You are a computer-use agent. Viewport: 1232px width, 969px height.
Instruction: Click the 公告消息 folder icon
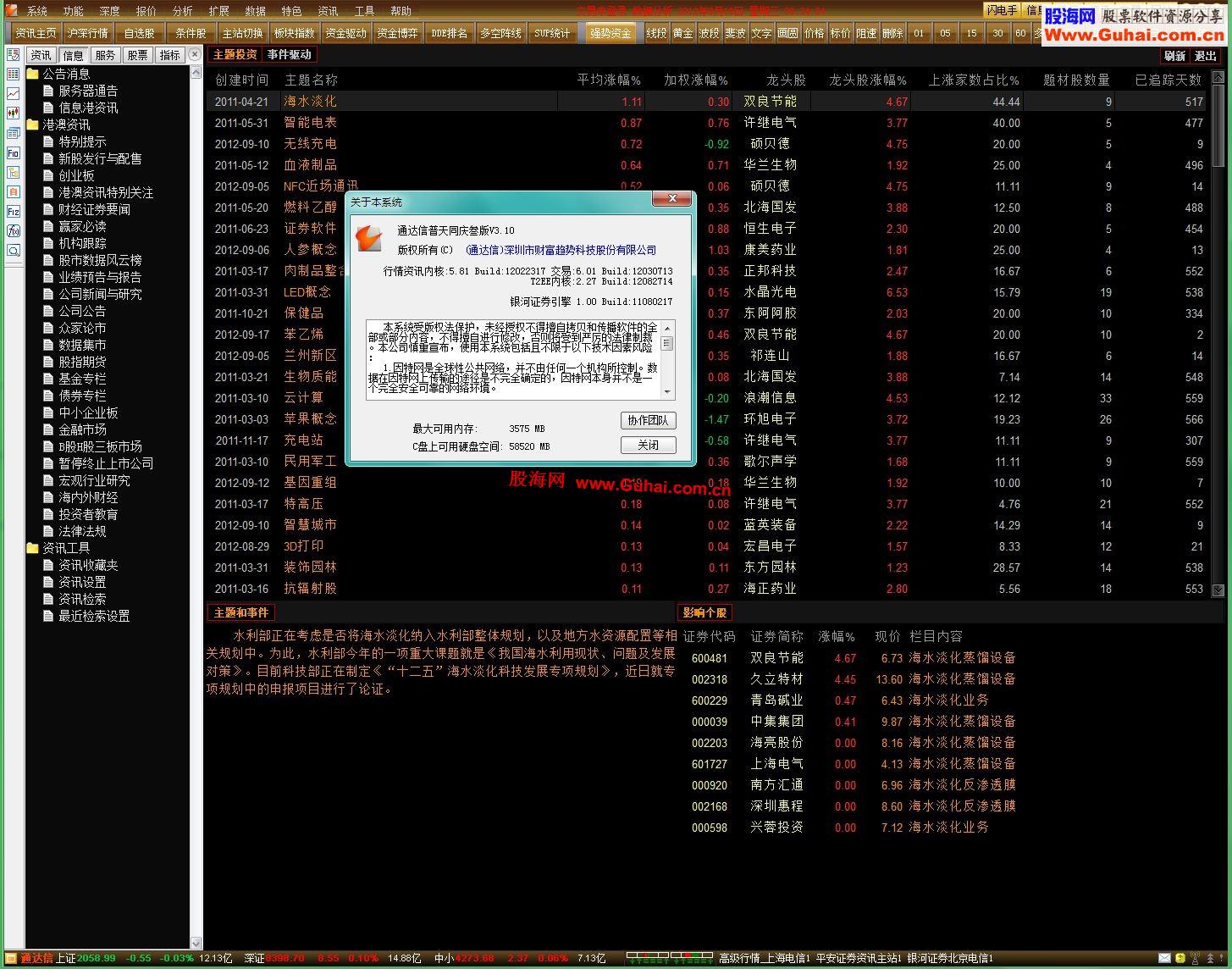pos(33,74)
